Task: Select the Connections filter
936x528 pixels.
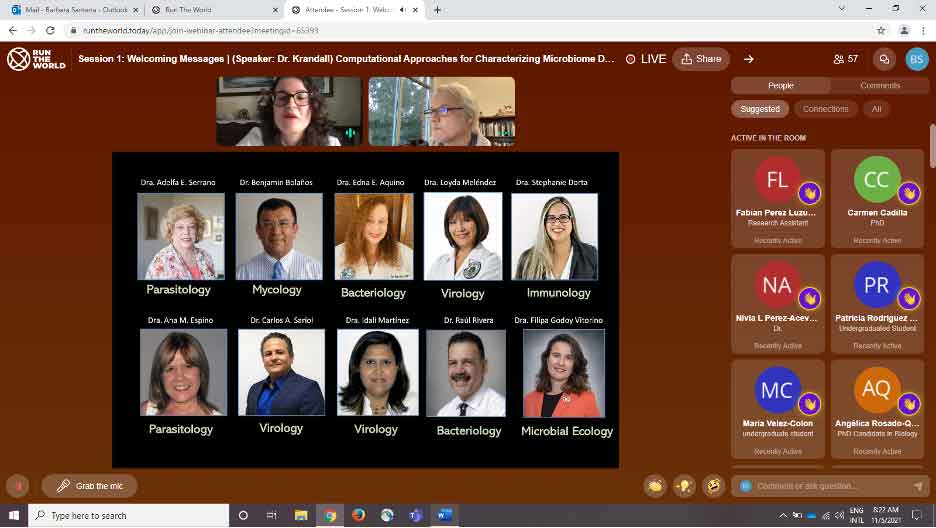Action: tap(825, 109)
